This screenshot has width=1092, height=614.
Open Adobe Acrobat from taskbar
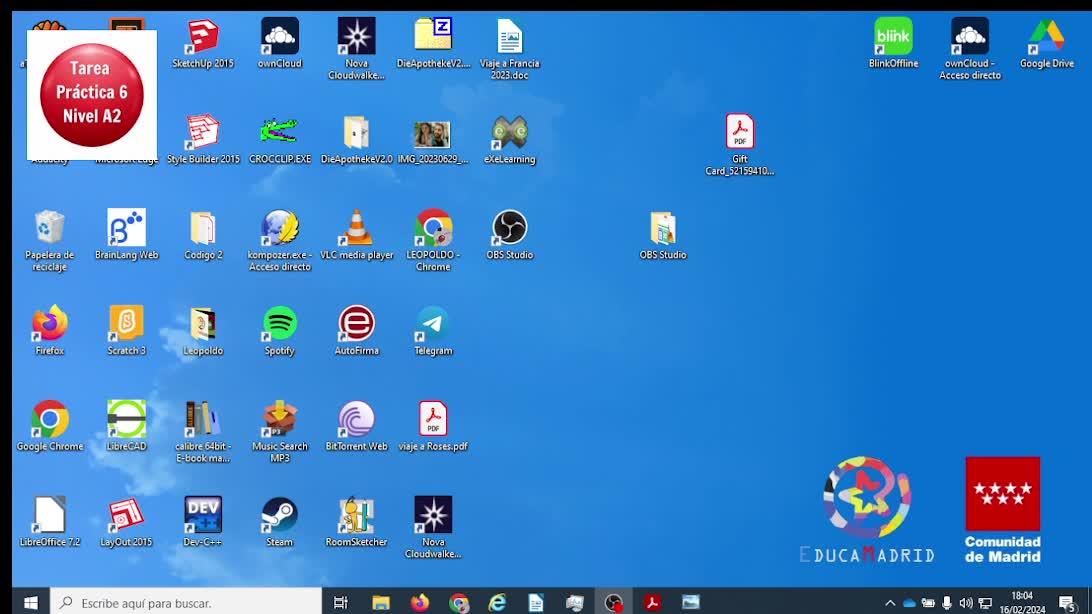click(653, 603)
